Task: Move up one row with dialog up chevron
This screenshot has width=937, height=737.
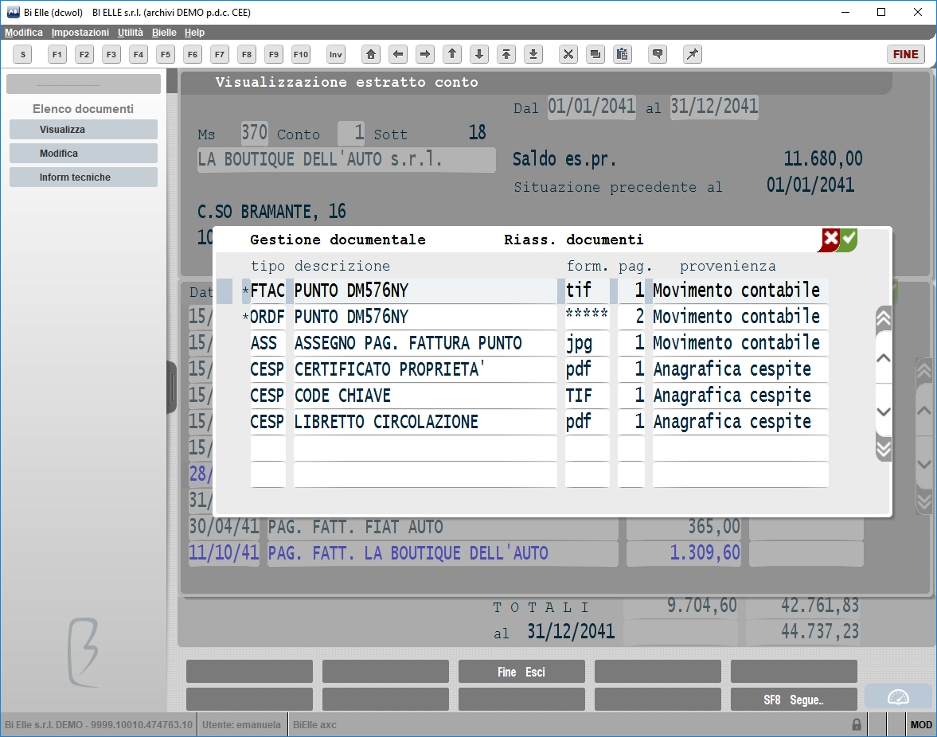Action: (x=883, y=358)
